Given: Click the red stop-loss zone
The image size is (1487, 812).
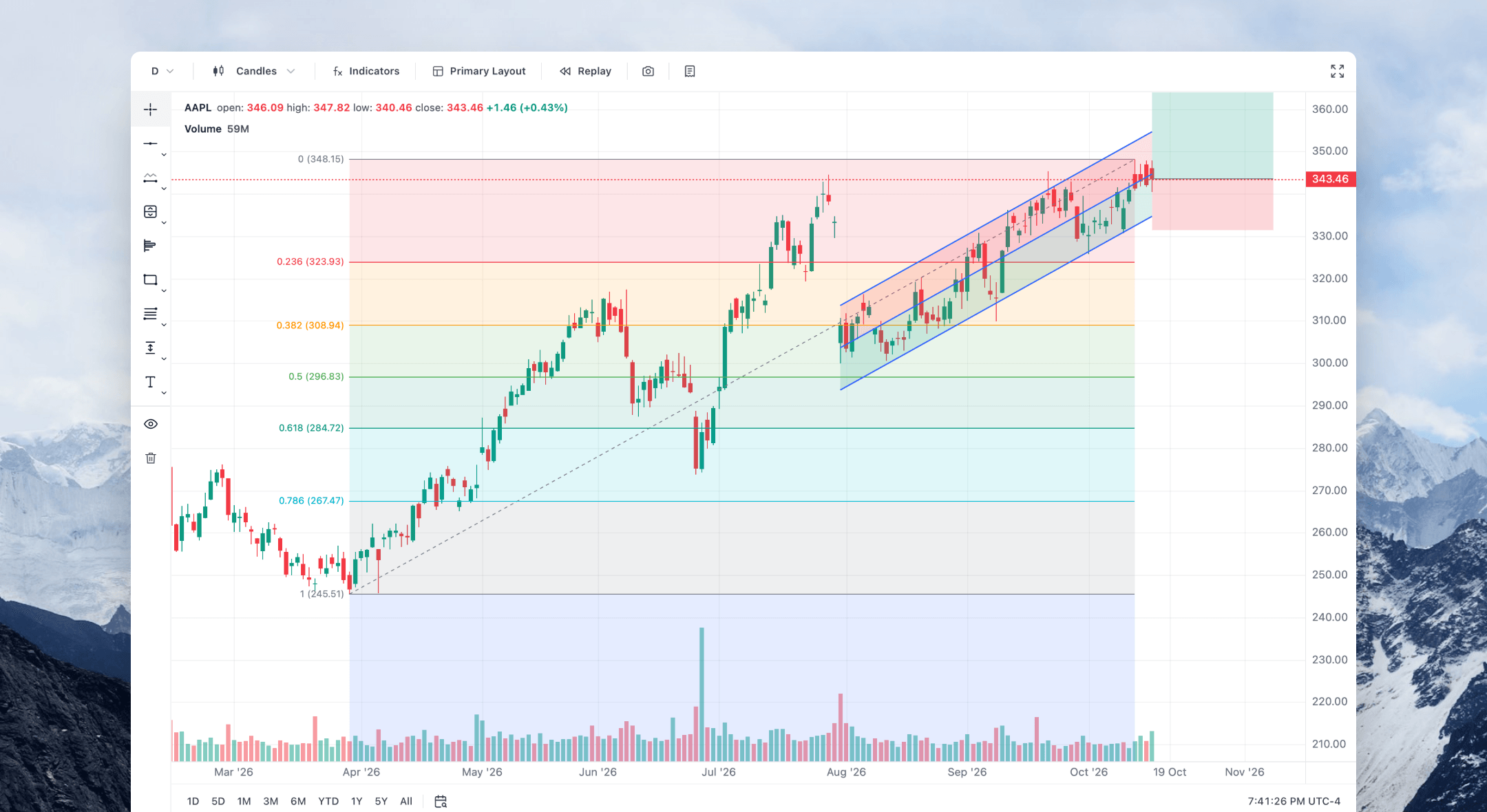Looking at the screenshot, I should [1212, 204].
